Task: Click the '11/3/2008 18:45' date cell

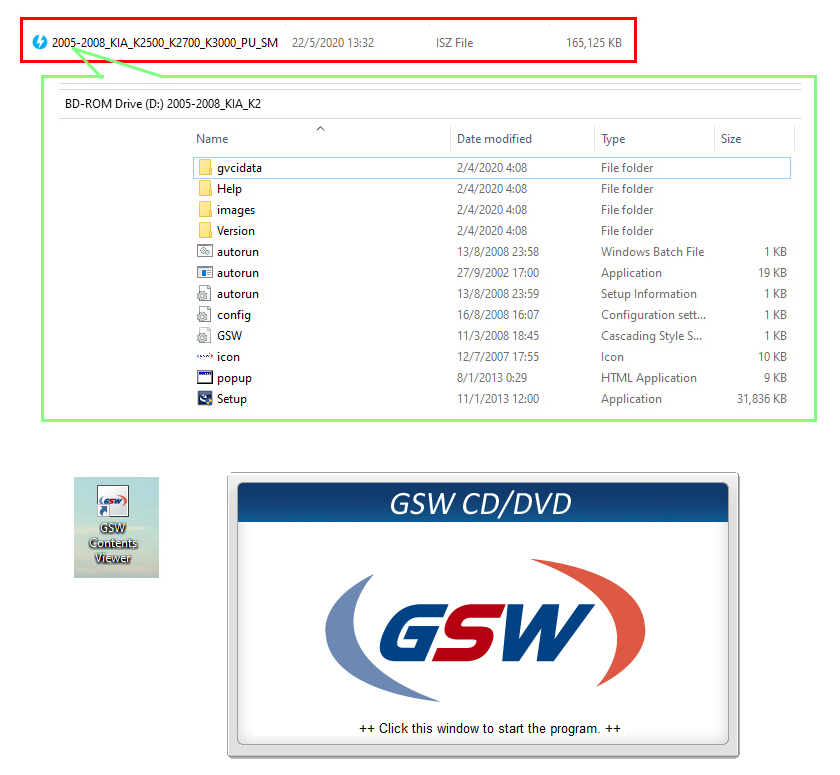Action: click(498, 336)
